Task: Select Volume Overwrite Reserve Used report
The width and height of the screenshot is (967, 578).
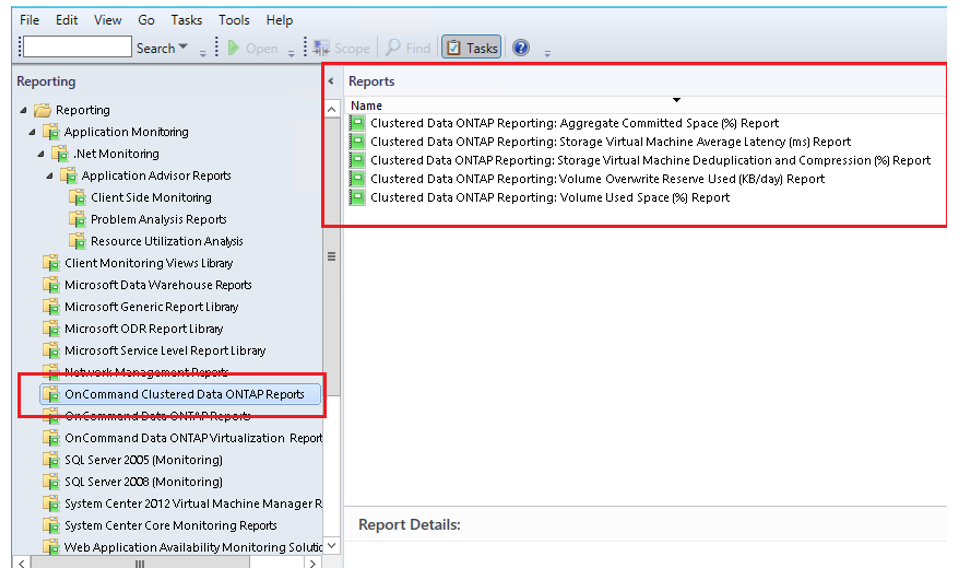Action: click(x=598, y=179)
